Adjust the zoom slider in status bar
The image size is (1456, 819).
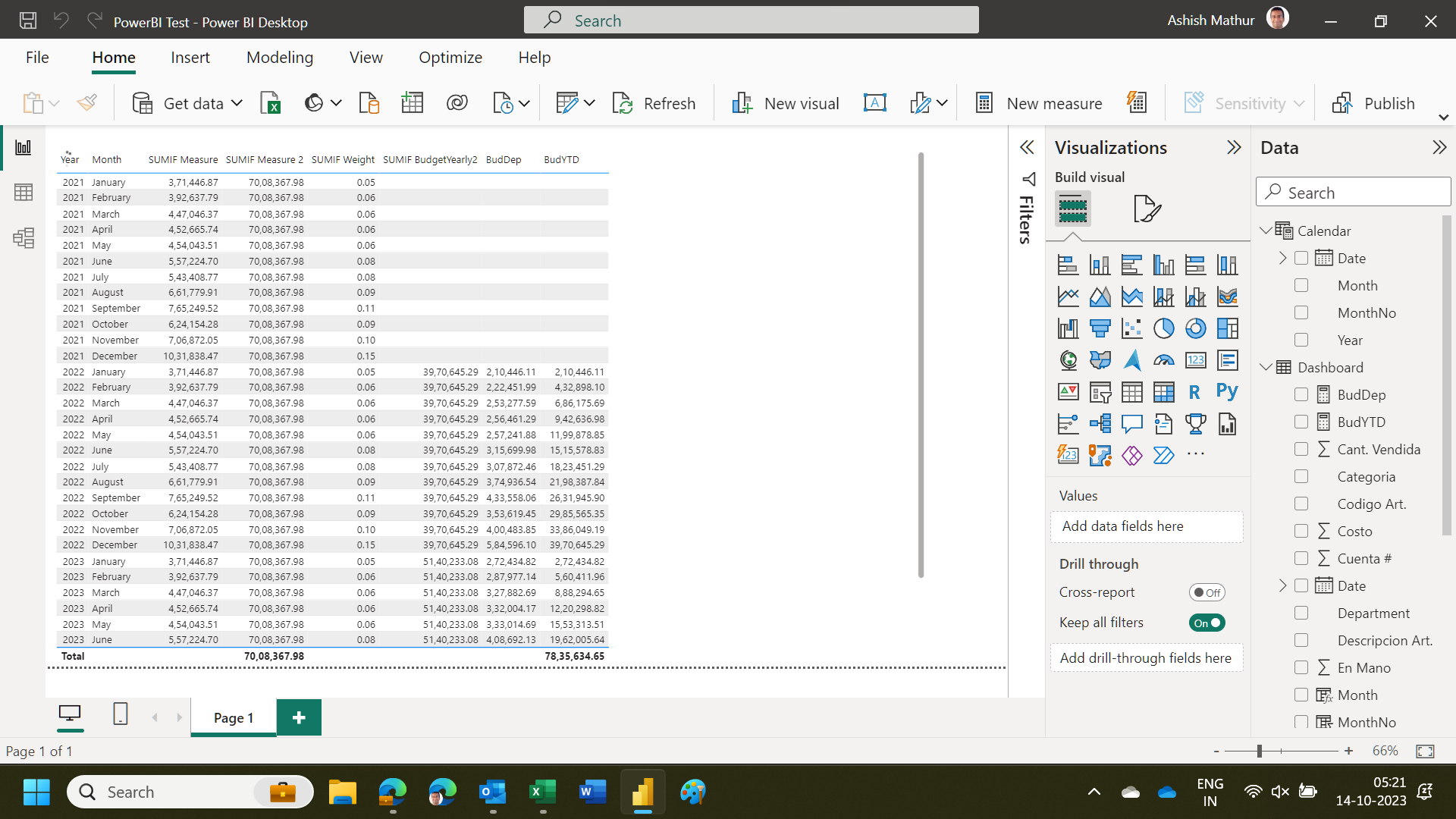click(1259, 751)
